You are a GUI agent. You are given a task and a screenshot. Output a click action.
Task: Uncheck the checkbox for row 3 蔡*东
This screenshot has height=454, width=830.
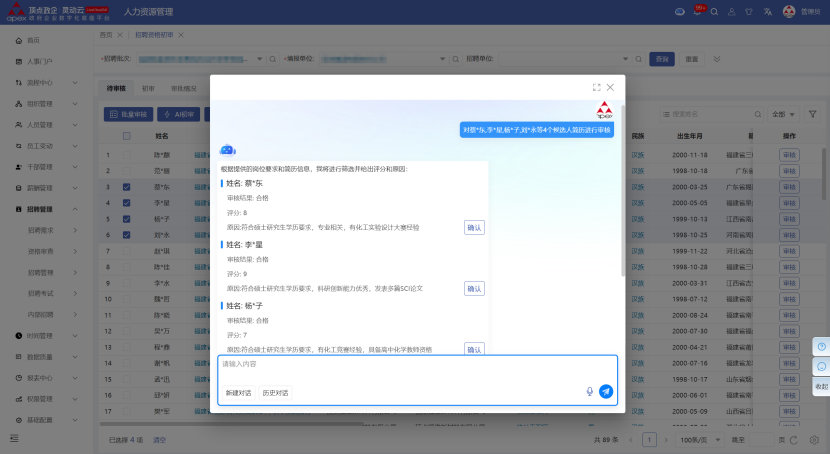[x=126, y=187]
